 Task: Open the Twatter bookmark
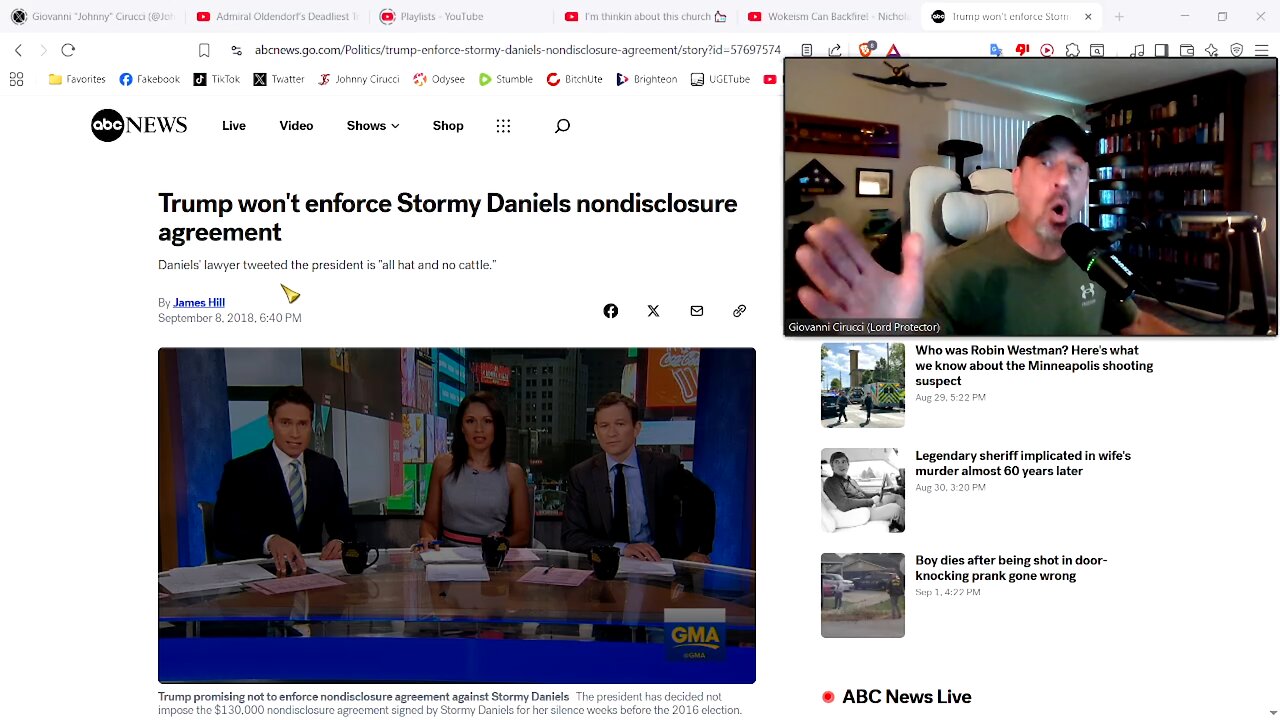pos(279,79)
